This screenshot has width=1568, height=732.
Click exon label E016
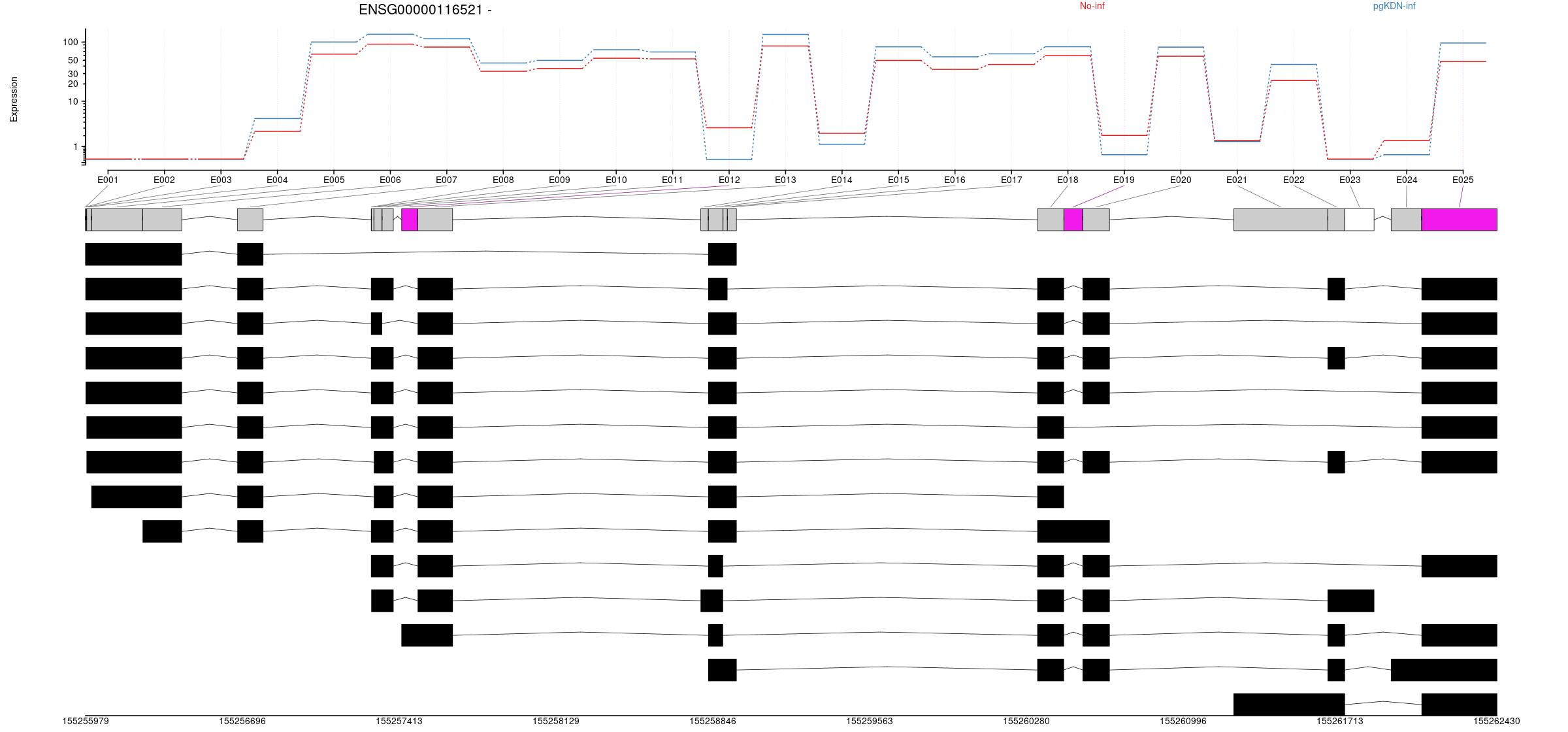tap(955, 180)
